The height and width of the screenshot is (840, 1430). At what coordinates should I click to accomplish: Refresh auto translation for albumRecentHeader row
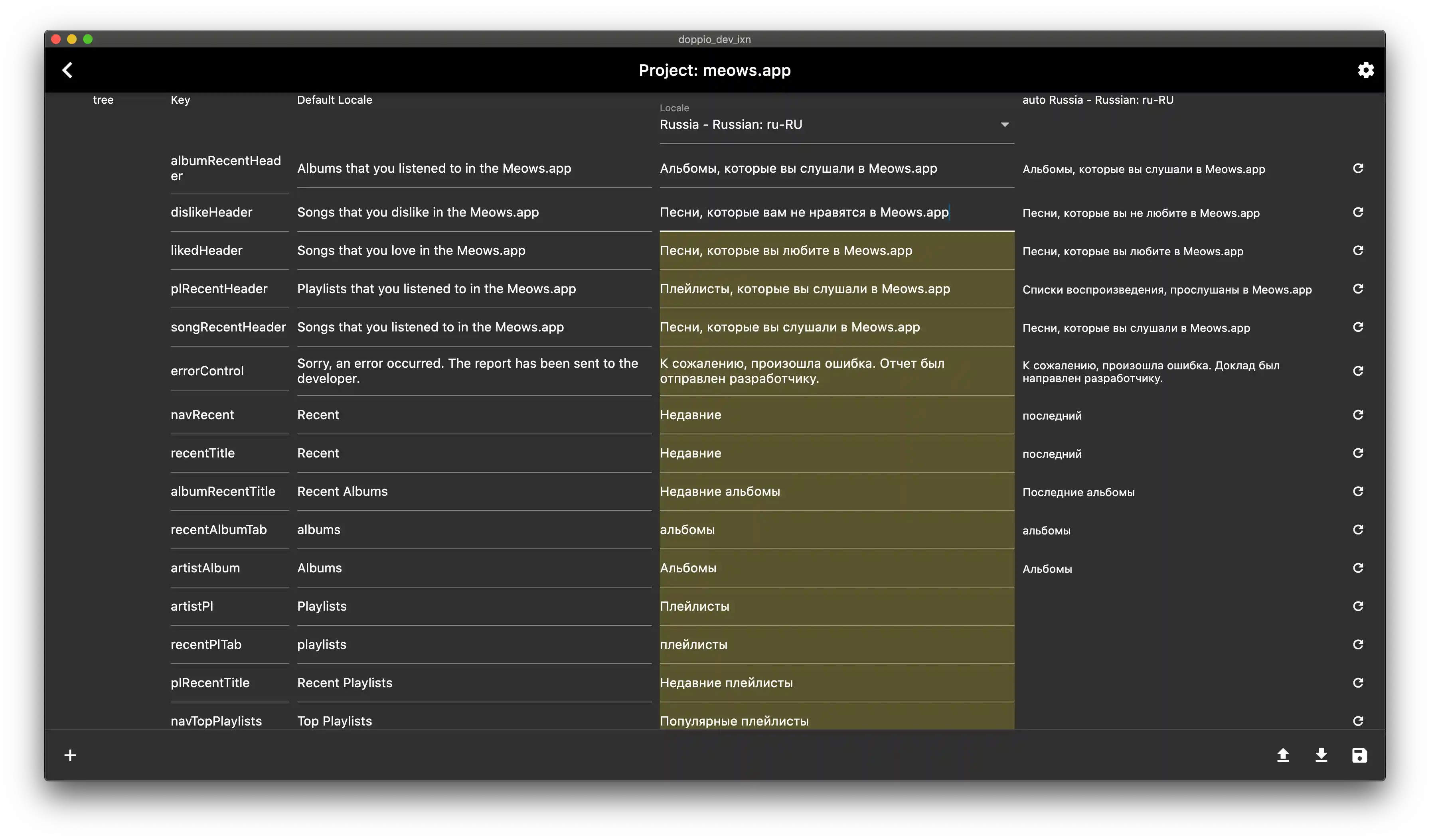[1357, 168]
